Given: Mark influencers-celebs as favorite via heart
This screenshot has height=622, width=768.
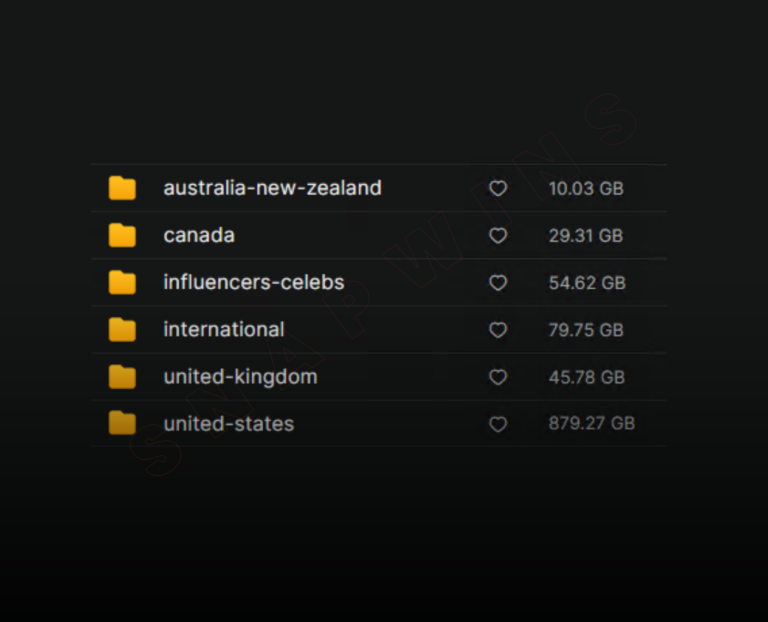Looking at the screenshot, I should [x=498, y=283].
